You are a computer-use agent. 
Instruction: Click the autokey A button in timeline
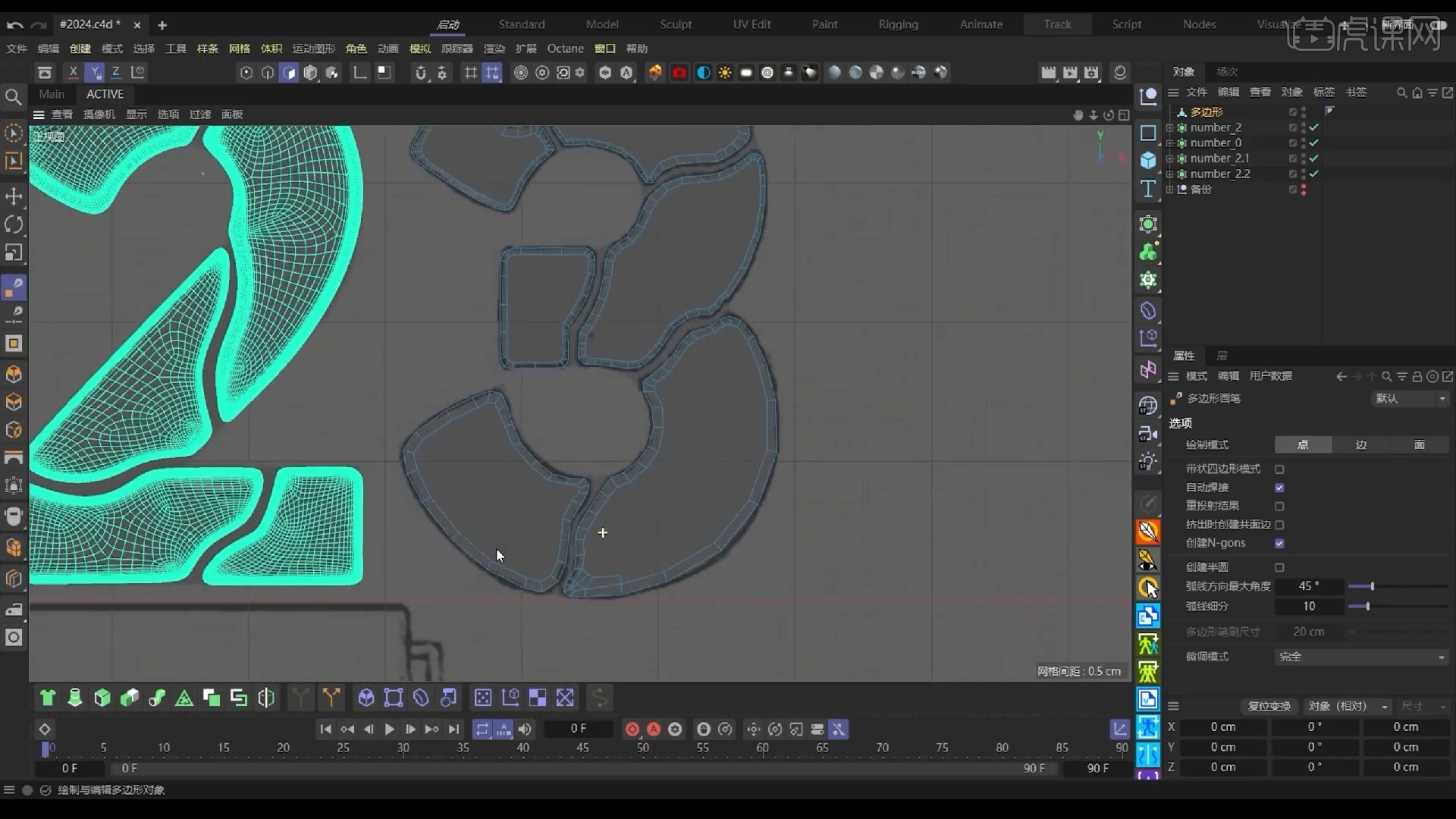coord(654,729)
